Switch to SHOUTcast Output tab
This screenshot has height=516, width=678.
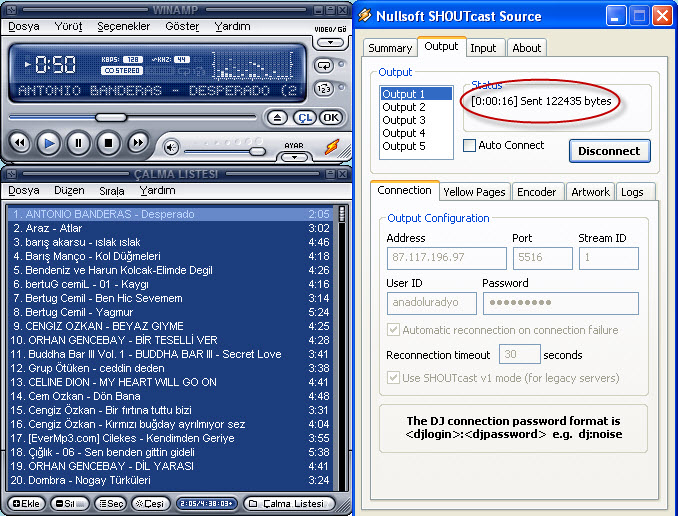pos(441,46)
